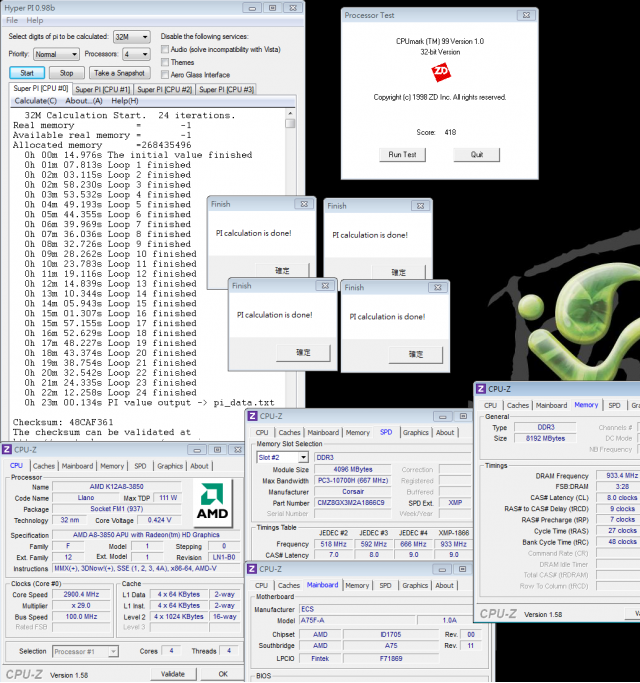Image resolution: width=640 pixels, height=683 pixels.
Task: Click Run Test in Processor Test
Action: pyautogui.click(x=402, y=155)
